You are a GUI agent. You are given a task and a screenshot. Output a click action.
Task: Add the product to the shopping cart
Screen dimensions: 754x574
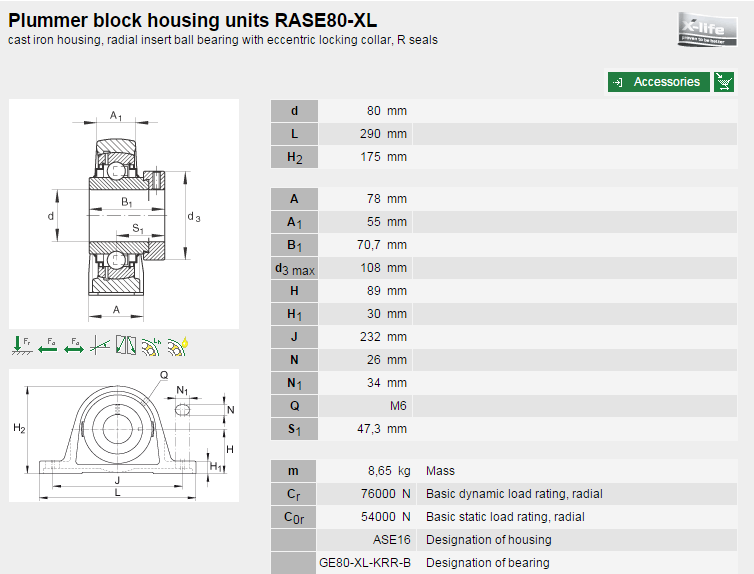click(x=725, y=82)
